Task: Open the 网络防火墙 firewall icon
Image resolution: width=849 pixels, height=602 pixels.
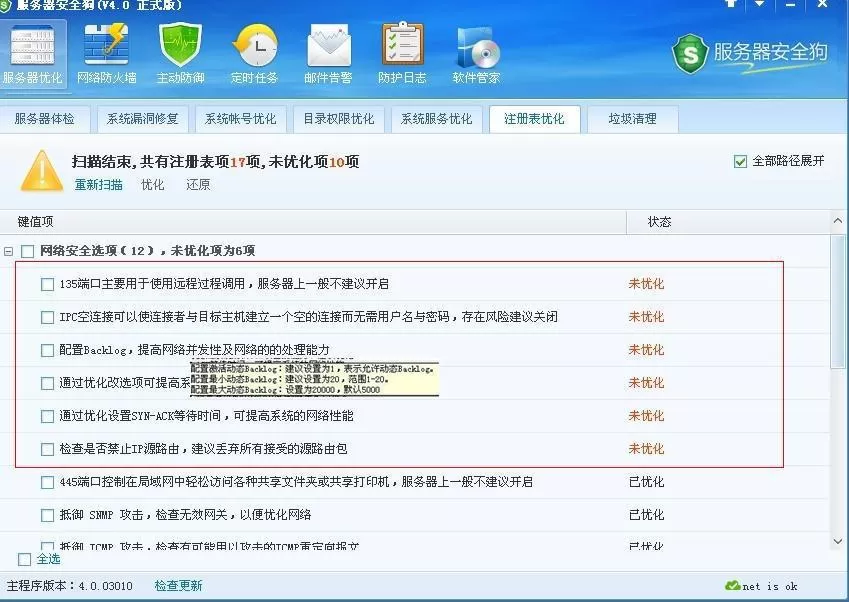Action: [x=107, y=54]
